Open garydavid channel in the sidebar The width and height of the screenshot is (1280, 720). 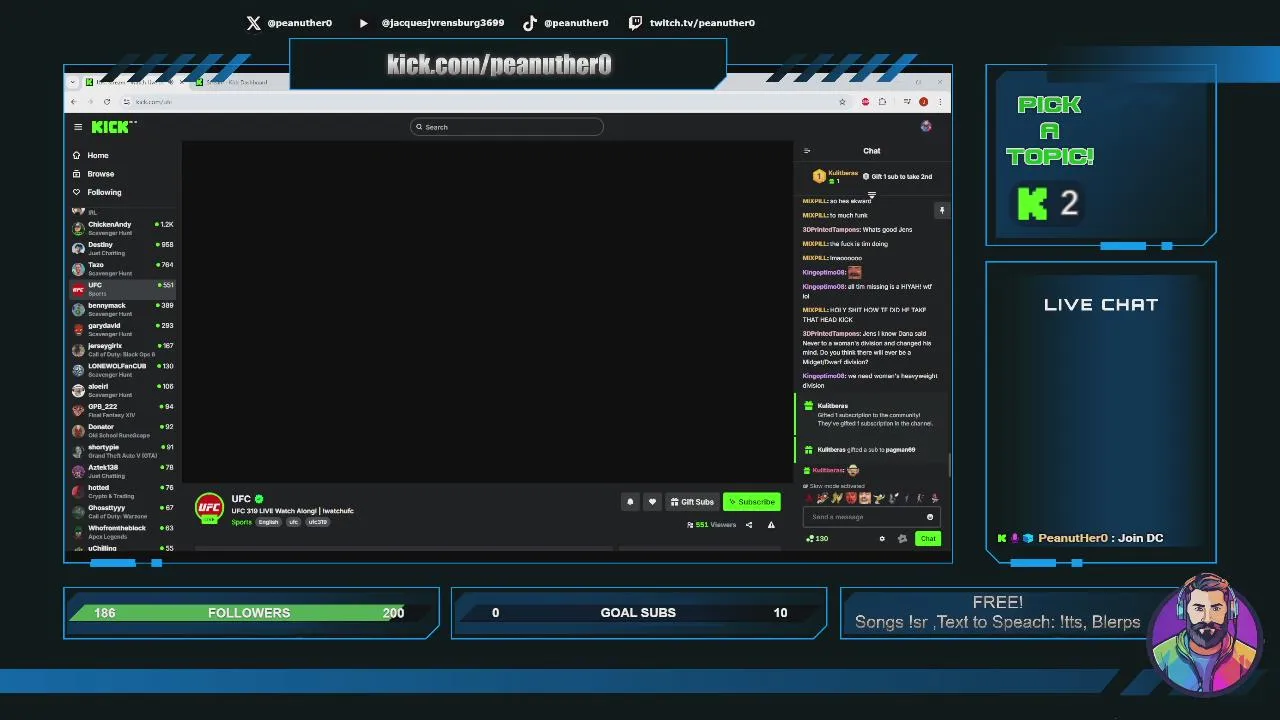[123, 329]
